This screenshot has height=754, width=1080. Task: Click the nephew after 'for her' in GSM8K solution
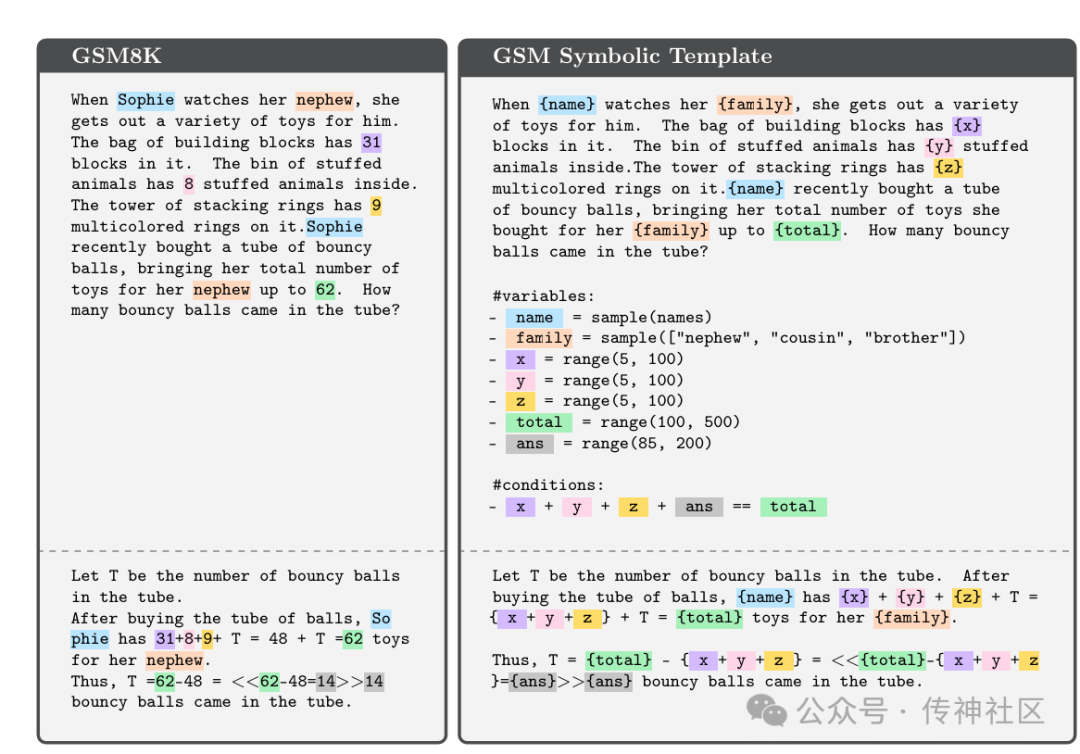click(174, 660)
